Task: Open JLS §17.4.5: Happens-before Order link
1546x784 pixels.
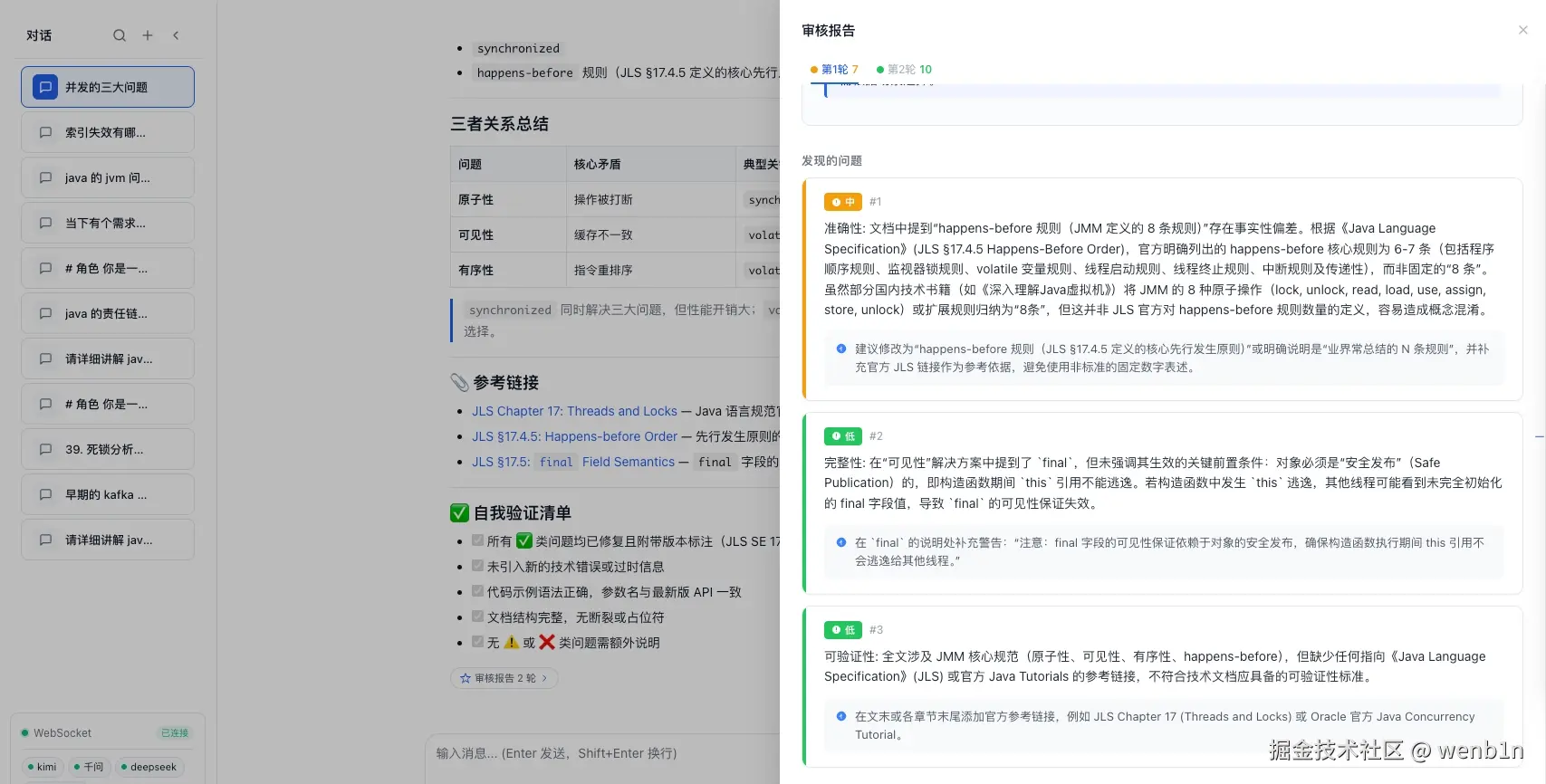Action: (574, 436)
